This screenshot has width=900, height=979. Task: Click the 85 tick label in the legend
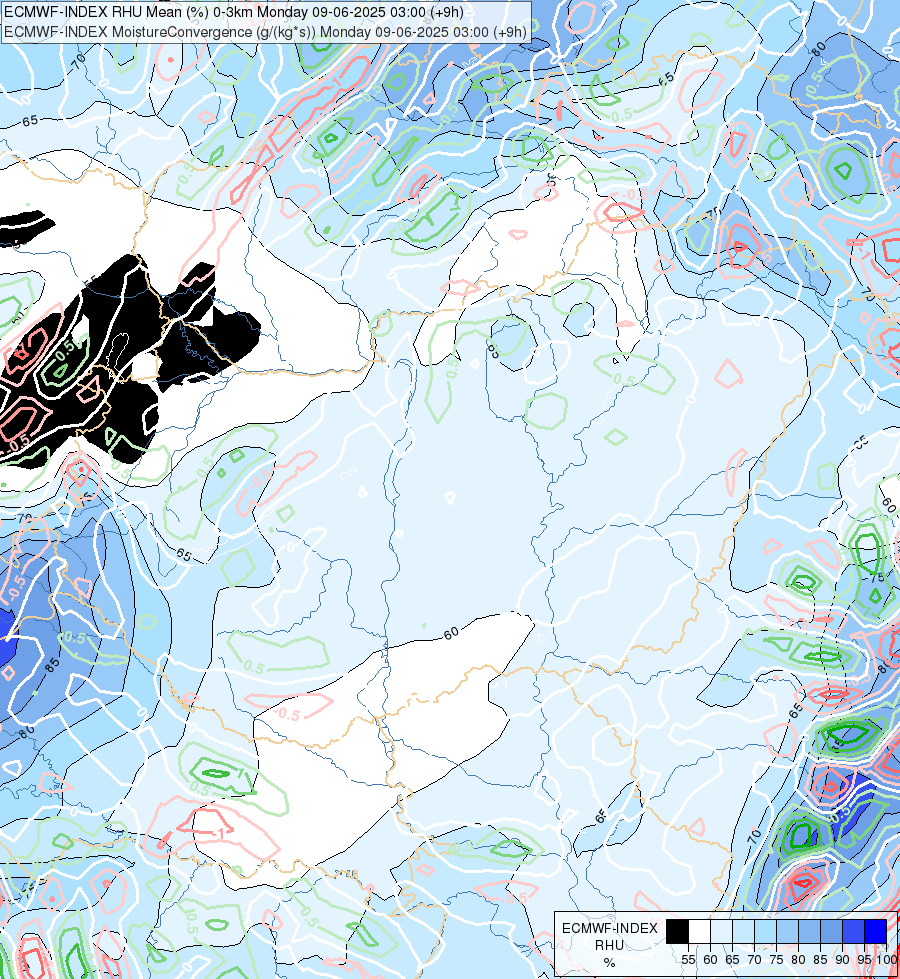pyautogui.click(x=820, y=959)
